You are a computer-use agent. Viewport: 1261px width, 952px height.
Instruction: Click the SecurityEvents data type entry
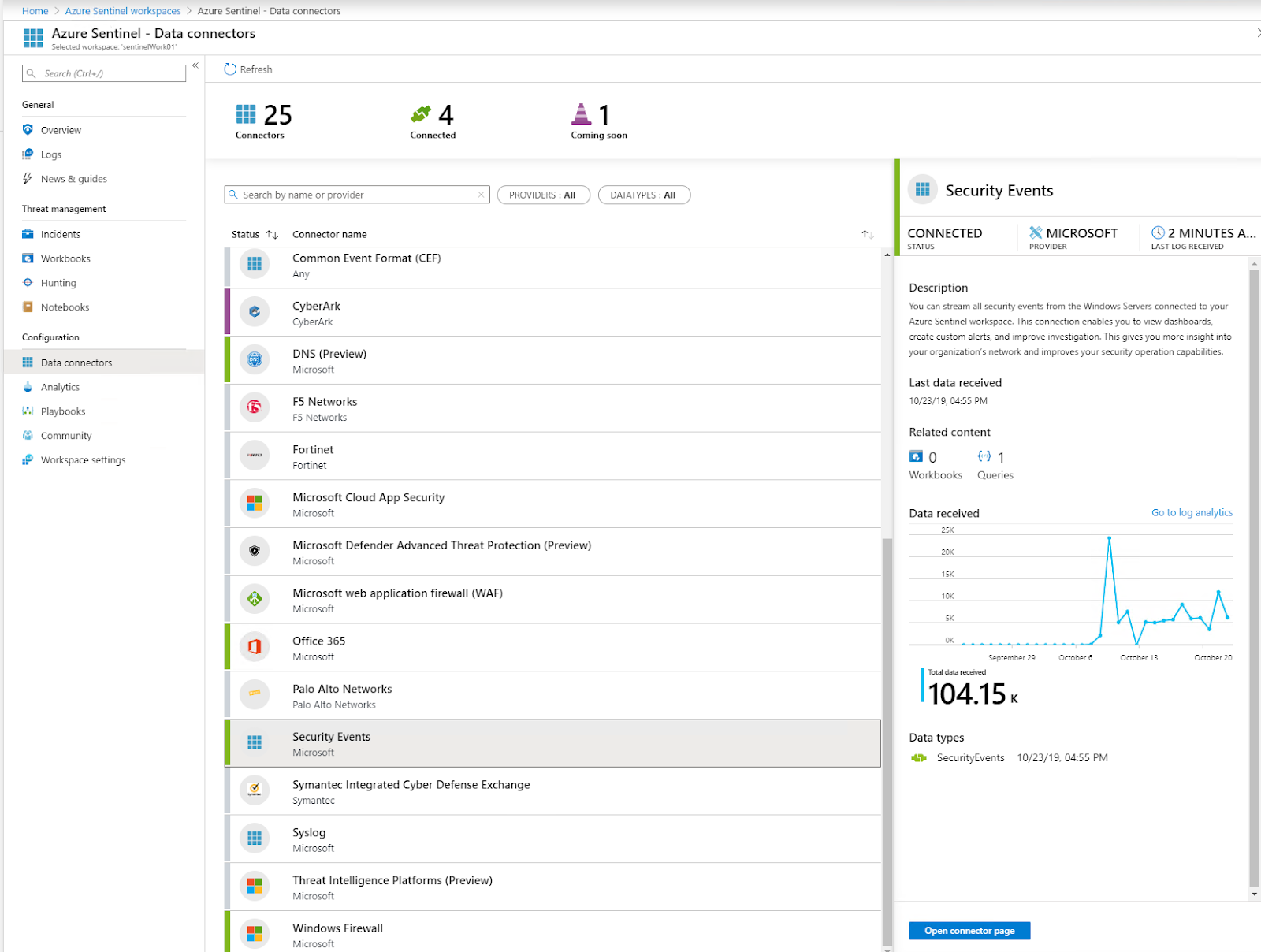click(970, 758)
